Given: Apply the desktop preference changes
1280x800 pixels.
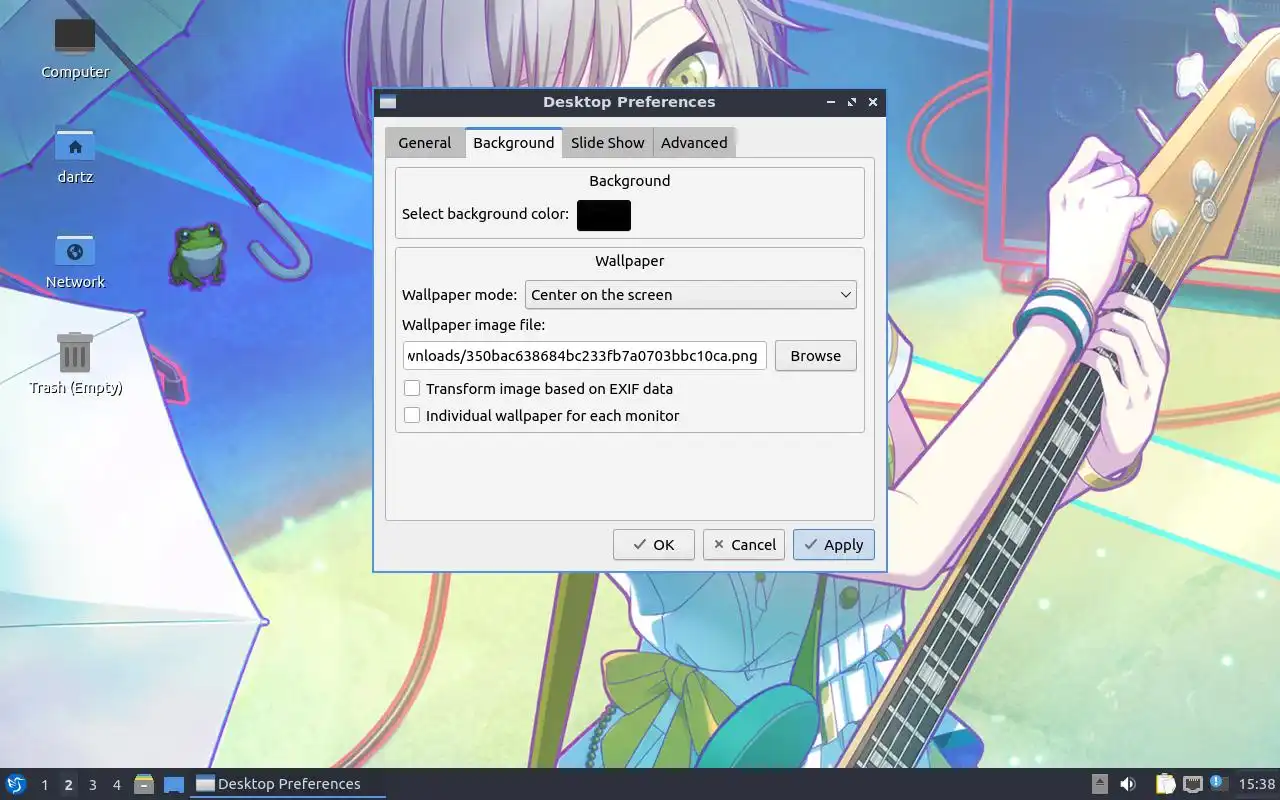Looking at the screenshot, I should tap(834, 545).
